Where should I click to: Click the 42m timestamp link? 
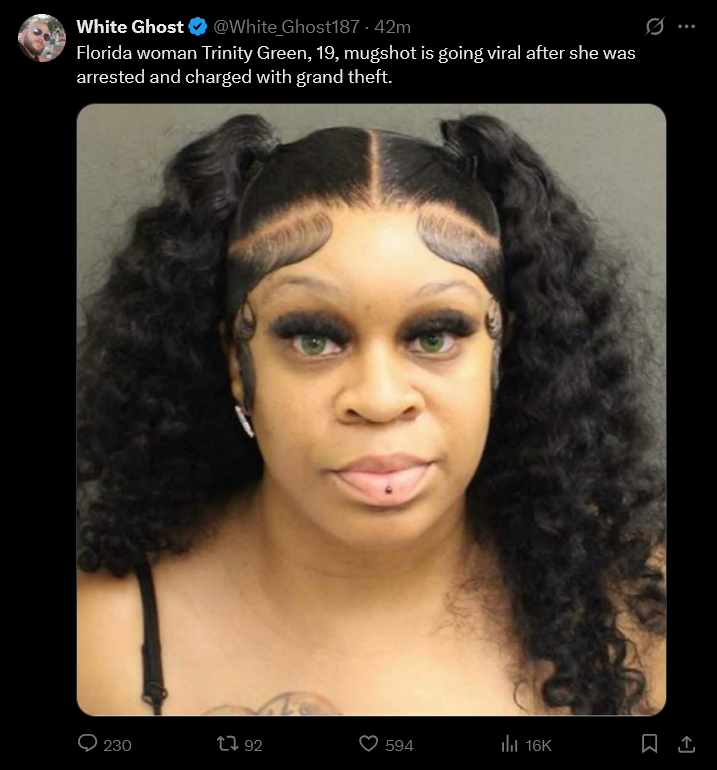(x=392, y=27)
